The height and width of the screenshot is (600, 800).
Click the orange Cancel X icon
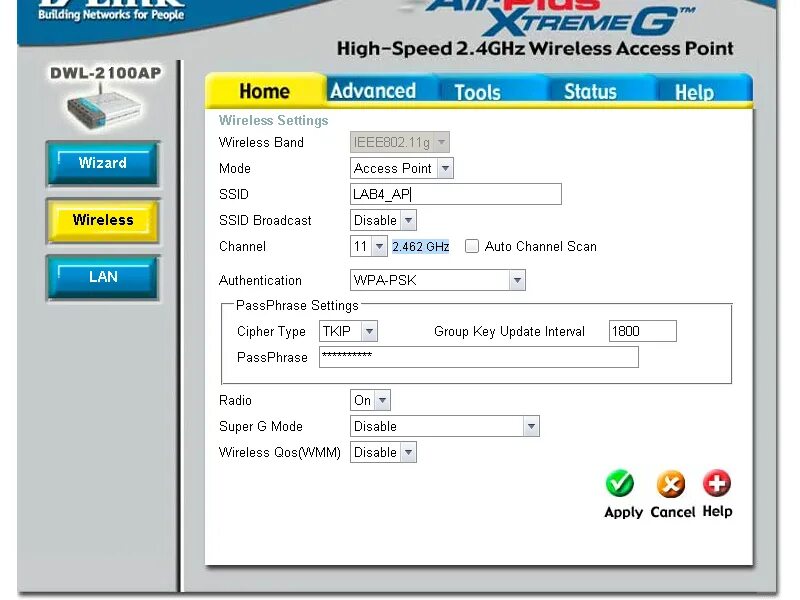670,484
